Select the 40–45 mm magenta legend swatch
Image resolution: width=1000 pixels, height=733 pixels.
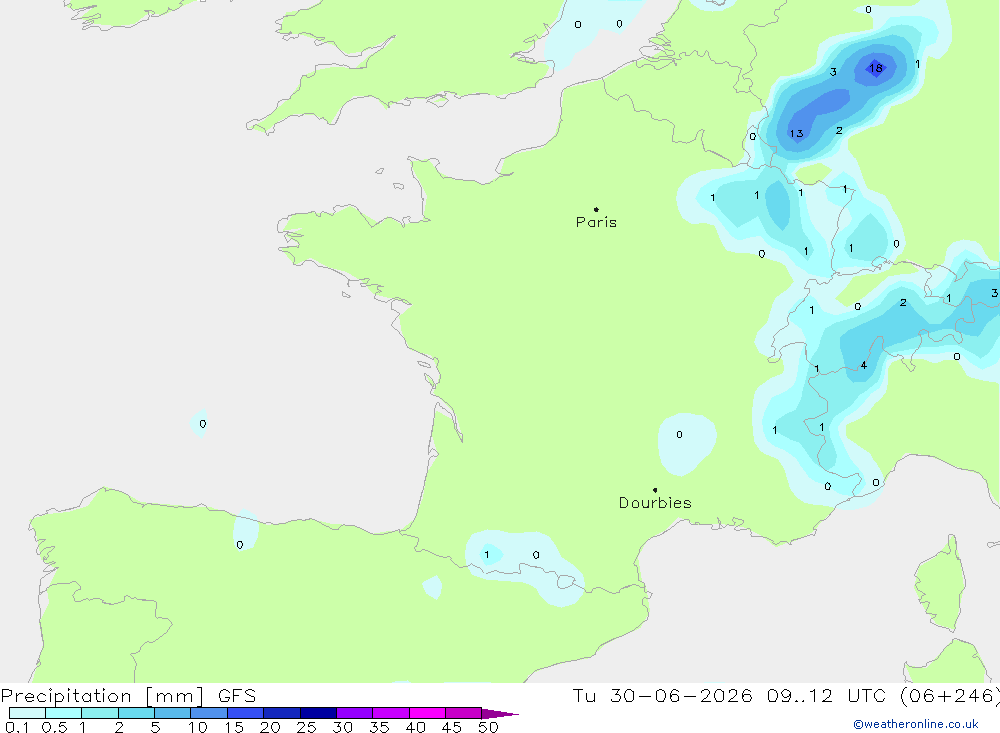[427, 713]
